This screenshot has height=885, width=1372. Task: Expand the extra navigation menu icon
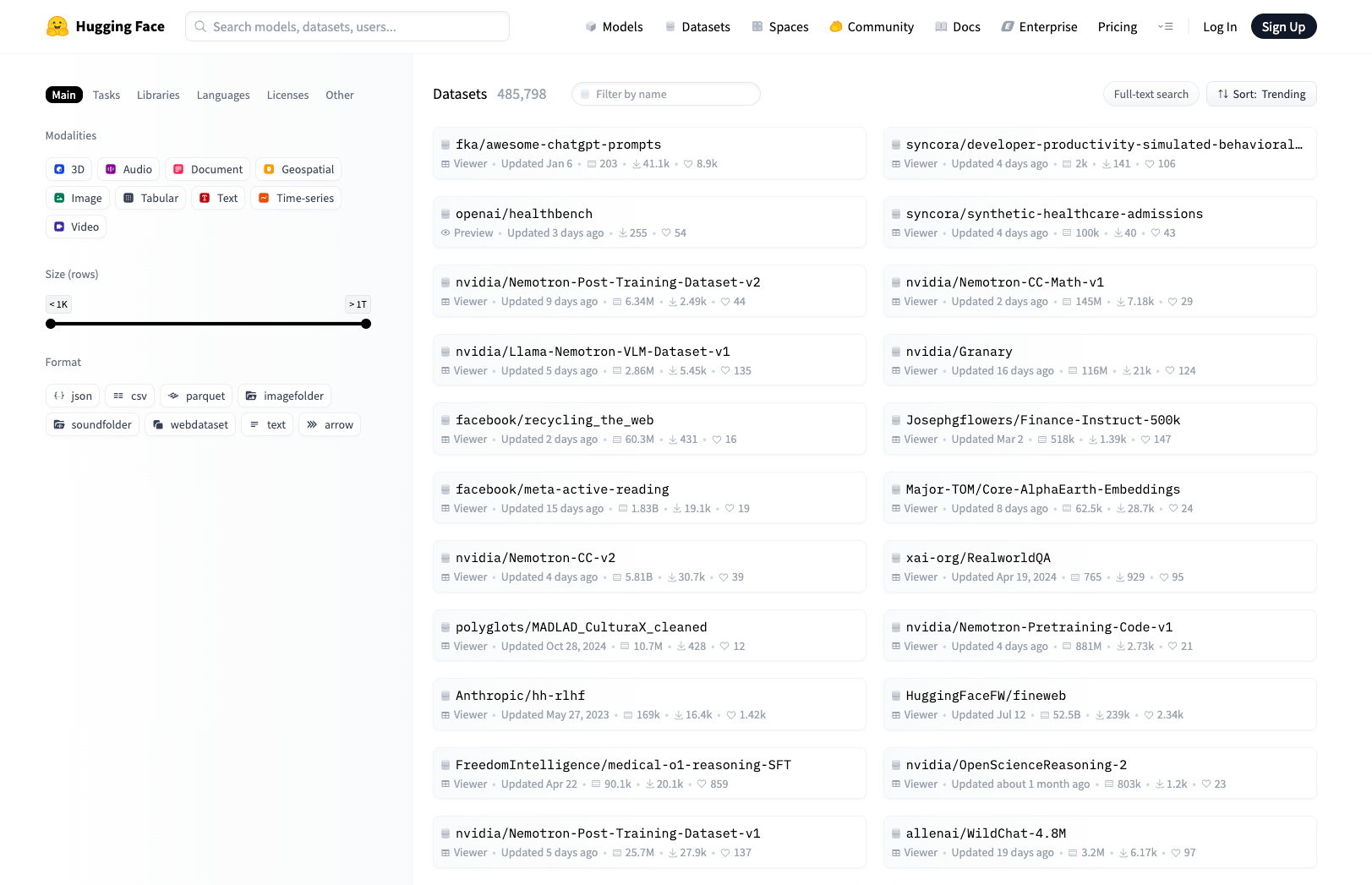1166,26
